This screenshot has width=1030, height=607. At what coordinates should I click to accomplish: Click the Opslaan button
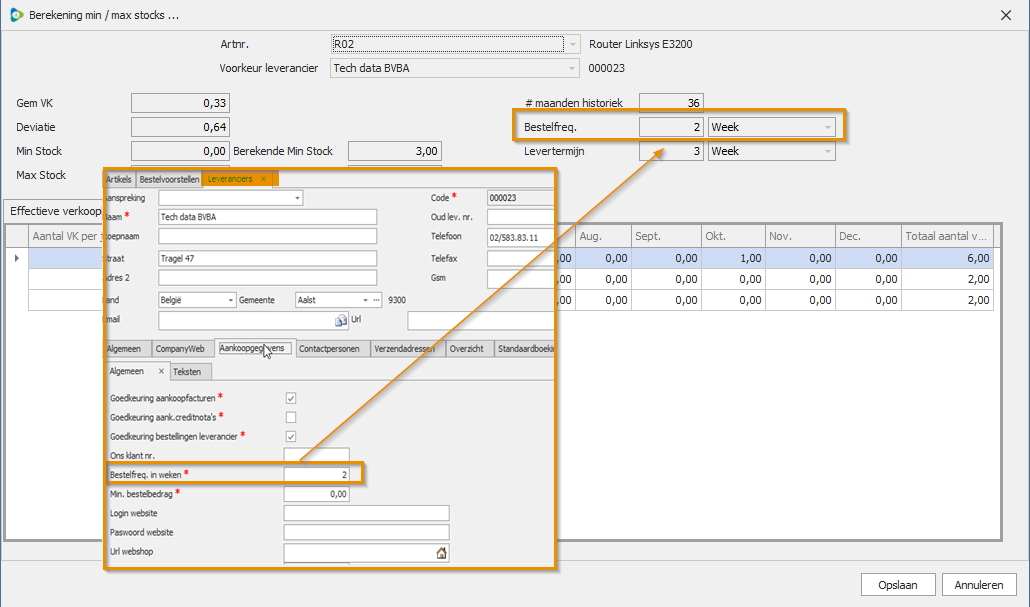pyautogui.click(x=897, y=585)
